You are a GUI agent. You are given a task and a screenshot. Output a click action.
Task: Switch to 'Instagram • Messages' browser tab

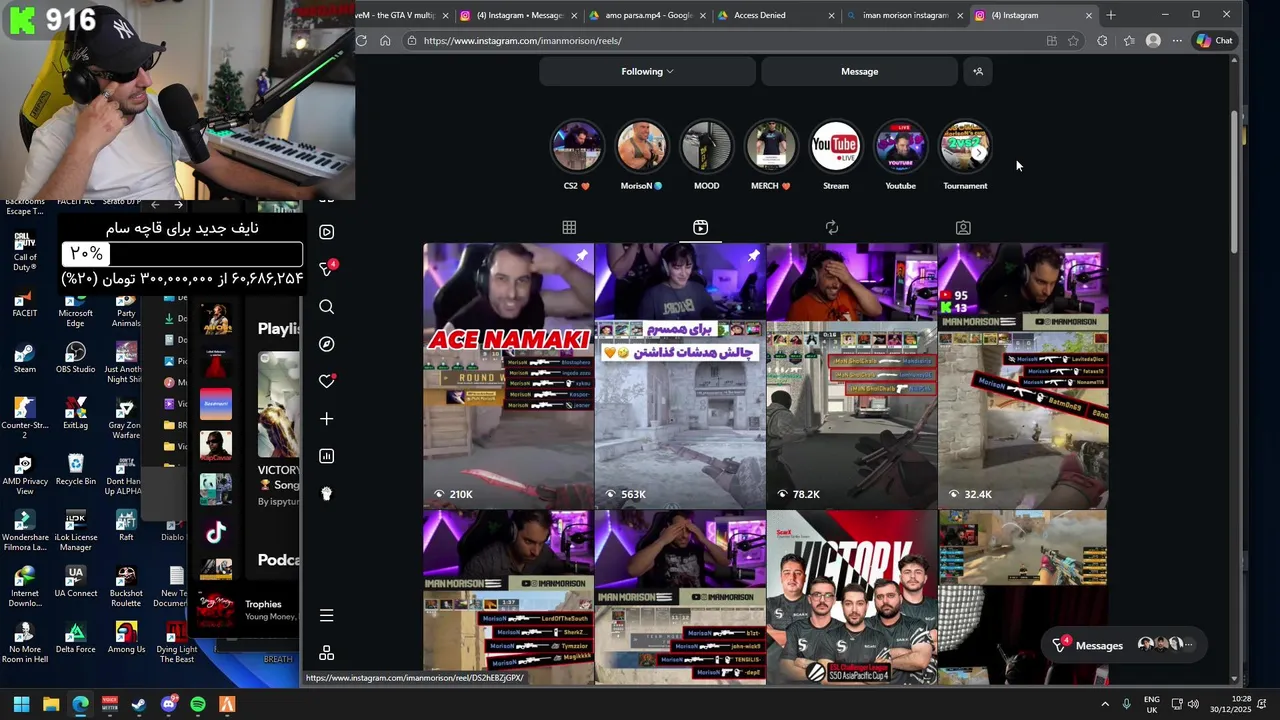(518, 15)
